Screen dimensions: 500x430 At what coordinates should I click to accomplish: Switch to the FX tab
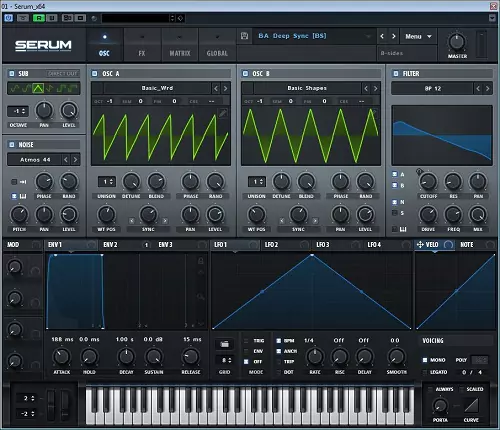tap(142, 45)
